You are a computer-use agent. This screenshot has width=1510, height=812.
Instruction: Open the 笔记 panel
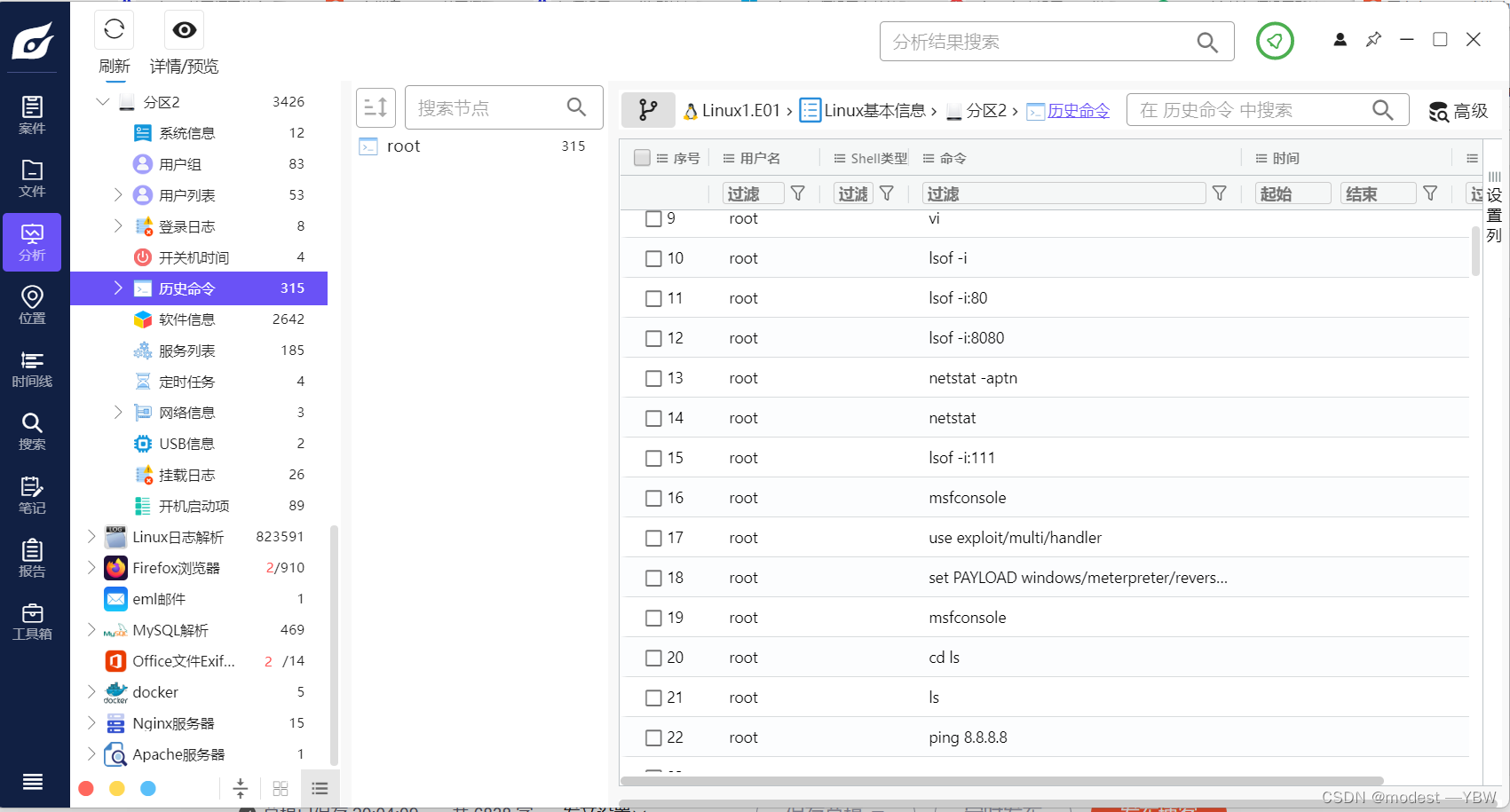32,495
